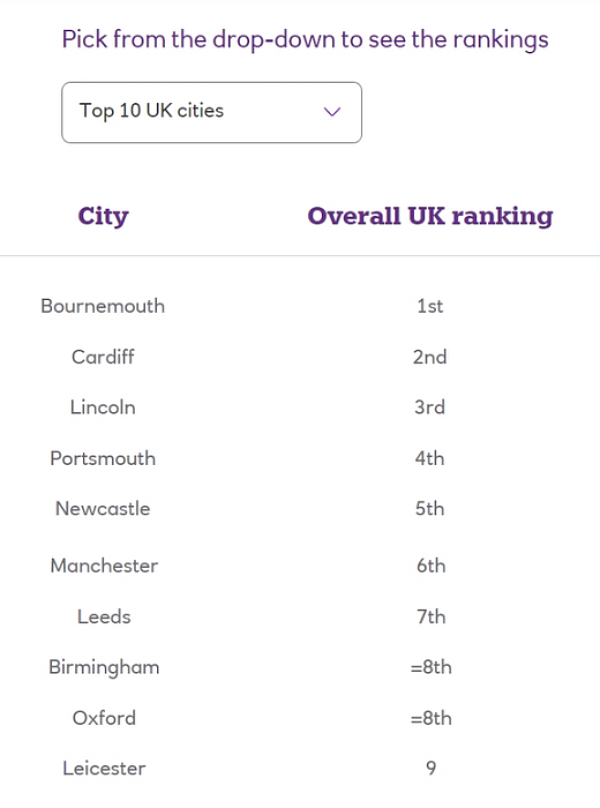
Task: Click the 1st ranking value
Action: (x=430, y=306)
